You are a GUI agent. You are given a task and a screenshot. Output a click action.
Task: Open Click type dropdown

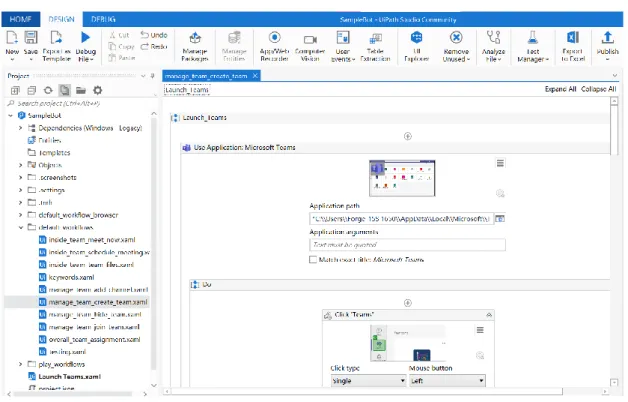[x=368, y=381]
